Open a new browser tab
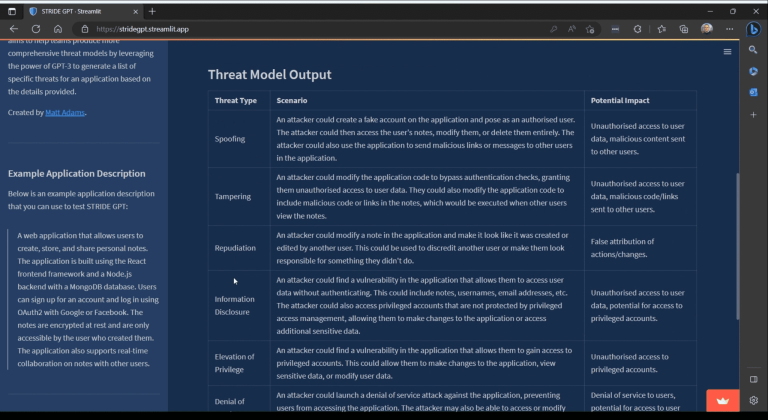Image resolution: width=768 pixels, height=420 pixels. (152, 11)
